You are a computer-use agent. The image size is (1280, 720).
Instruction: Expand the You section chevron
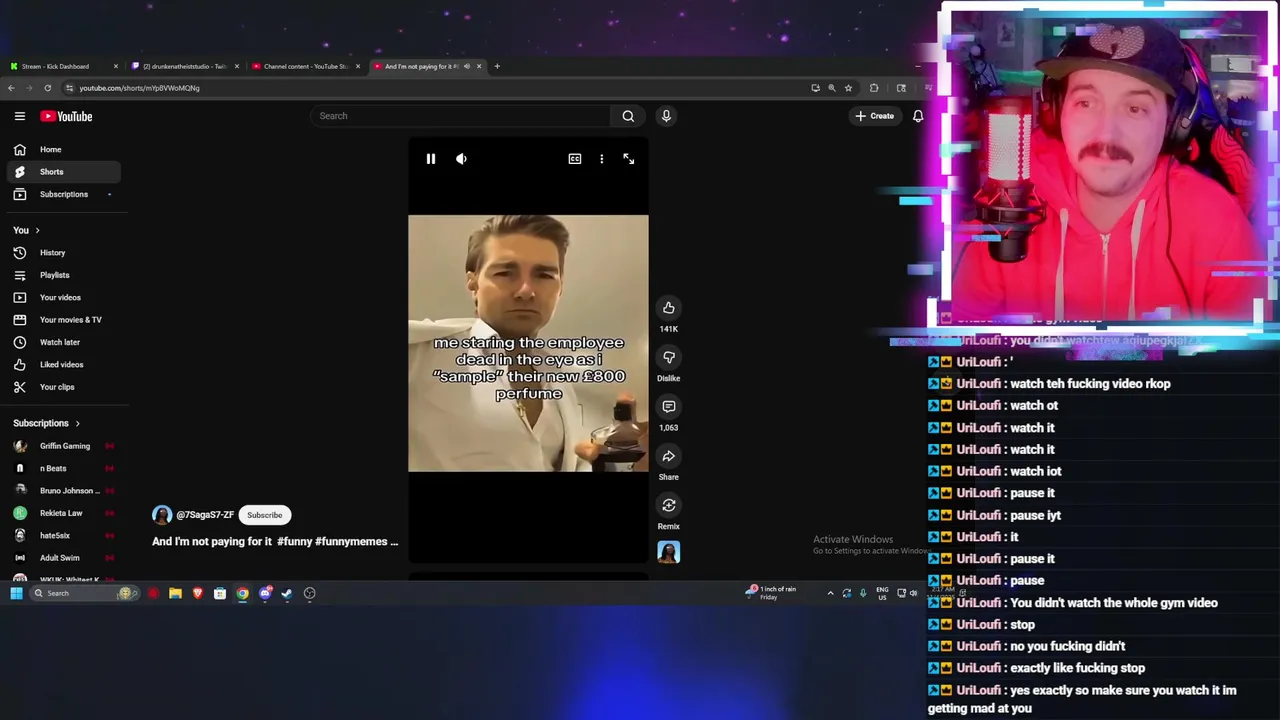click(x=37, y=230)
